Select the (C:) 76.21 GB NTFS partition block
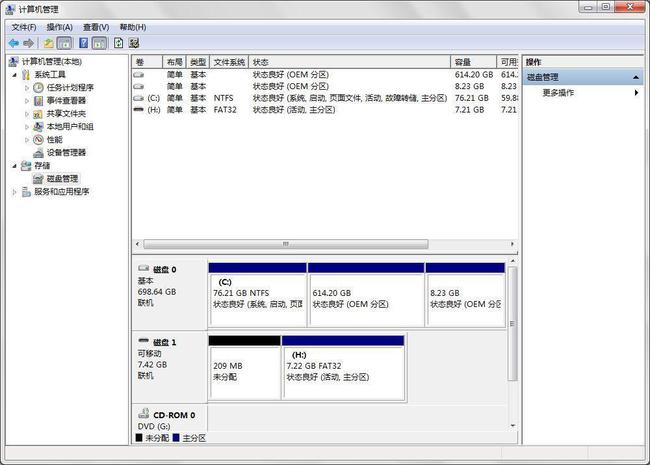Screen dimensions: 650x465 [257, 295]
